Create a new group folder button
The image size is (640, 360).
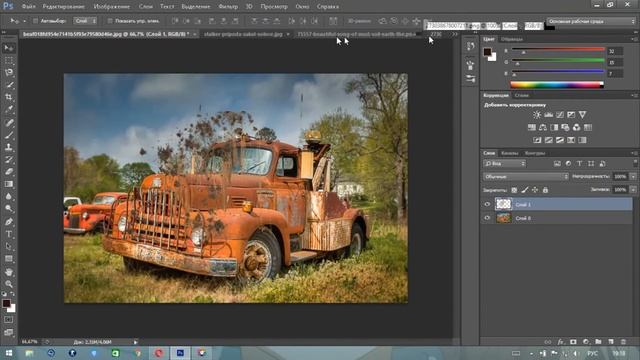tap(598, 342)
